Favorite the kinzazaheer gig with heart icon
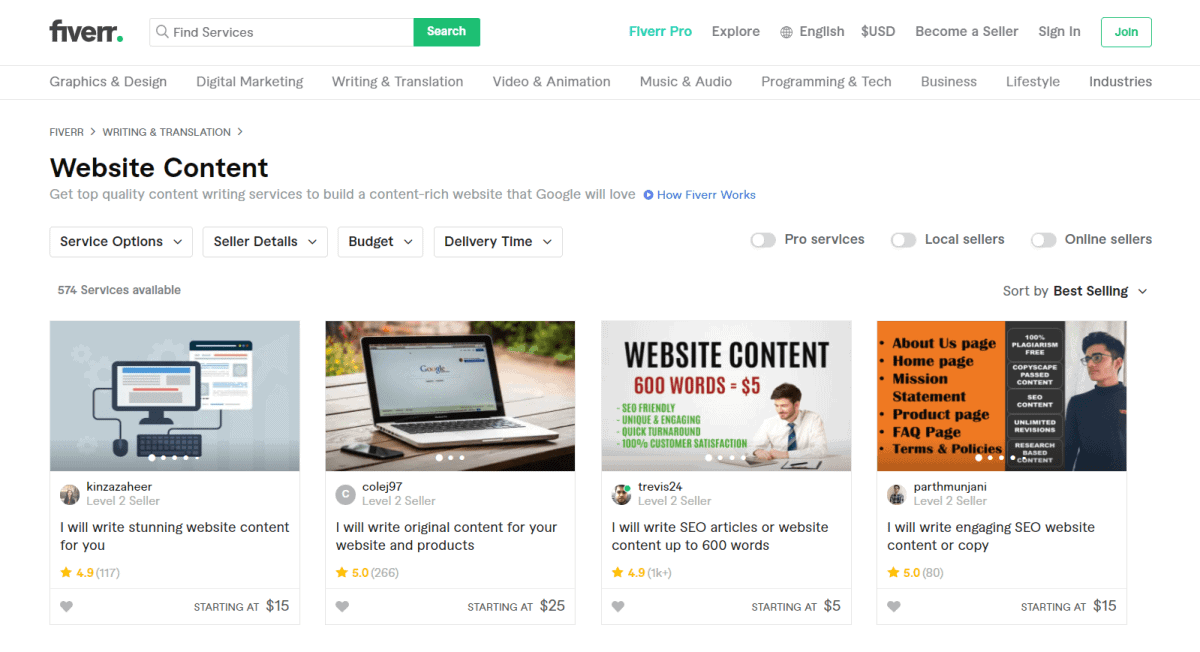The image size is (1200, 652). point(67,606)
